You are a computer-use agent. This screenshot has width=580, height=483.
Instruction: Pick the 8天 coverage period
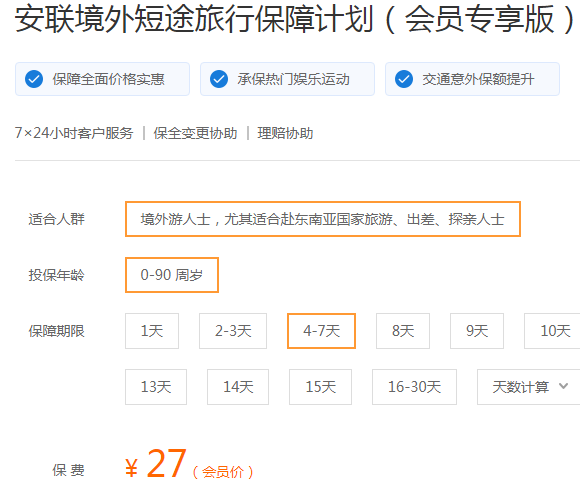(403, 331)
